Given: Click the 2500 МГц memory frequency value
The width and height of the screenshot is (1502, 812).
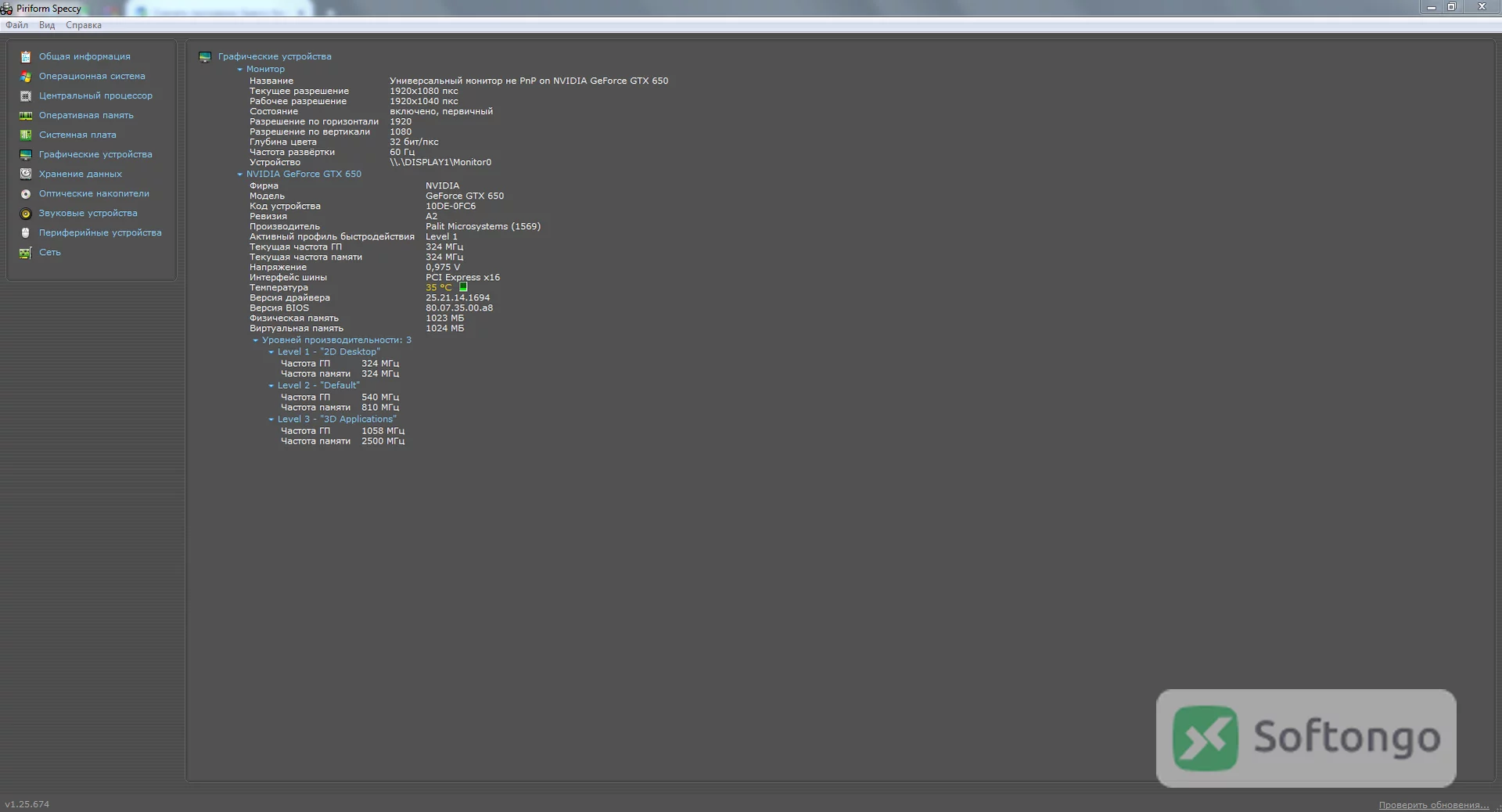Looking at the screenshot, I should coord(383,441).
